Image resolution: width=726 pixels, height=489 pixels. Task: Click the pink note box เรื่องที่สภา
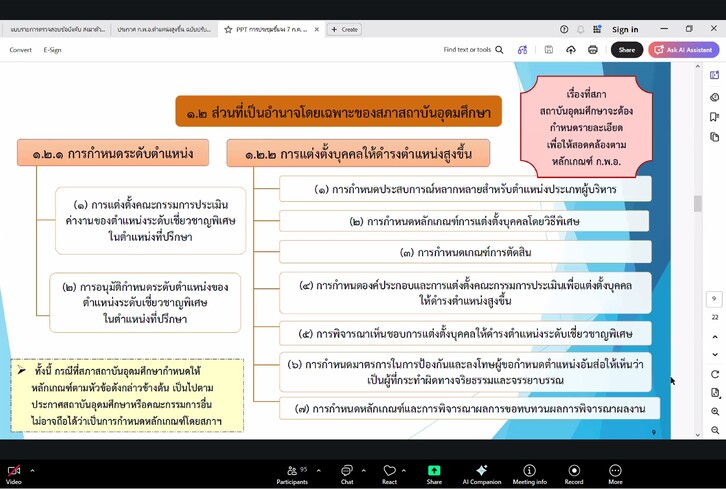(x=586, y=127)
